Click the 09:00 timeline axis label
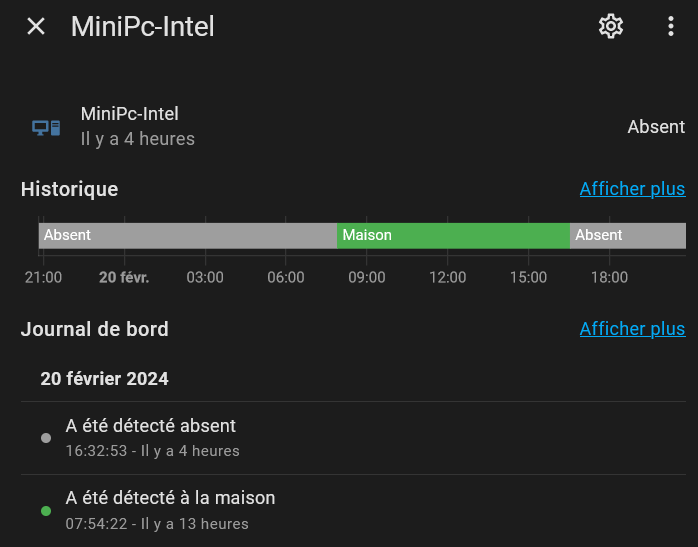The image size is (698, 547). 366,277
